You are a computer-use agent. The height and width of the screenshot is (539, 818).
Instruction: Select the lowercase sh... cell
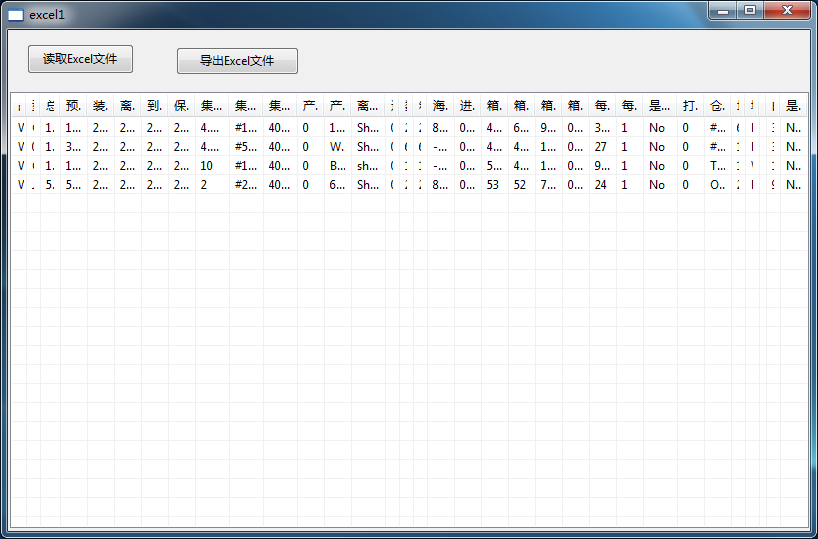pyautogui.click(x=368, y=166)
